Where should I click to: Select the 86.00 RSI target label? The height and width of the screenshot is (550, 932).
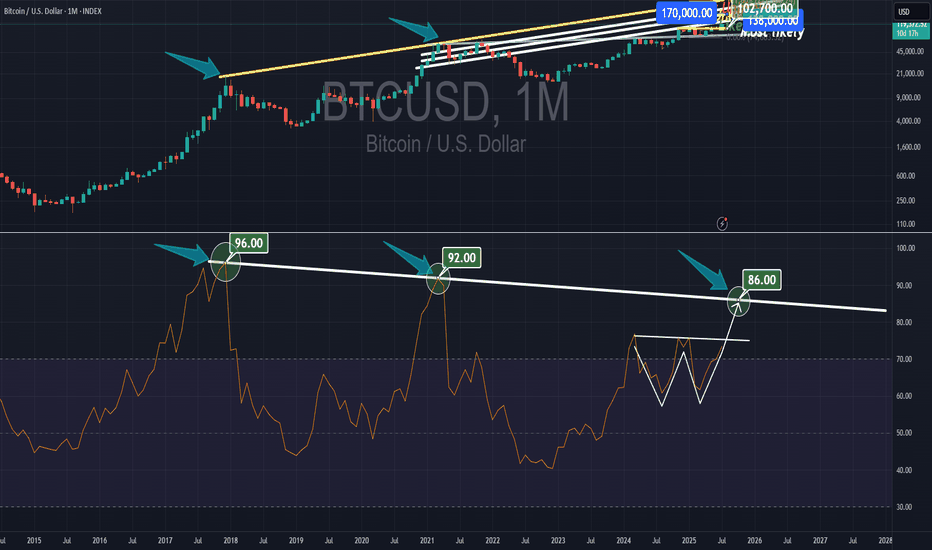coord(762,280)
